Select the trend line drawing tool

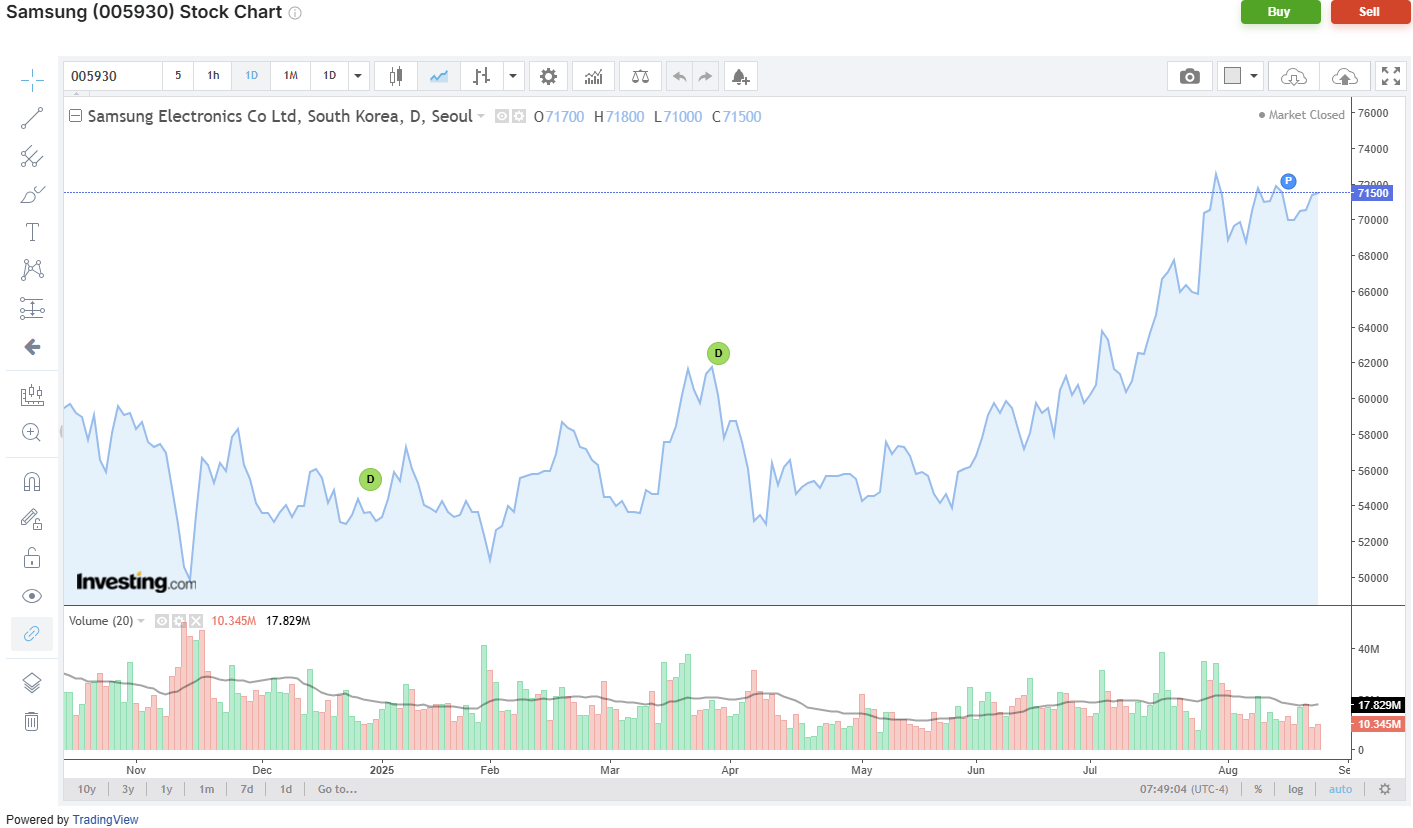32,118
